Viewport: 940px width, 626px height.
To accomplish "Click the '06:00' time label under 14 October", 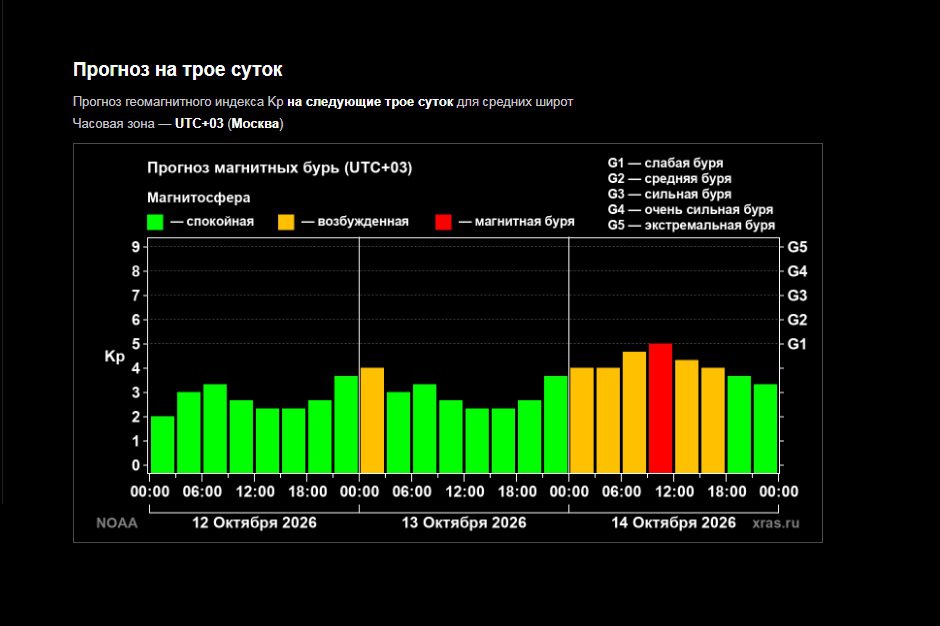I will pyautogui.click(x=622, y=492).
